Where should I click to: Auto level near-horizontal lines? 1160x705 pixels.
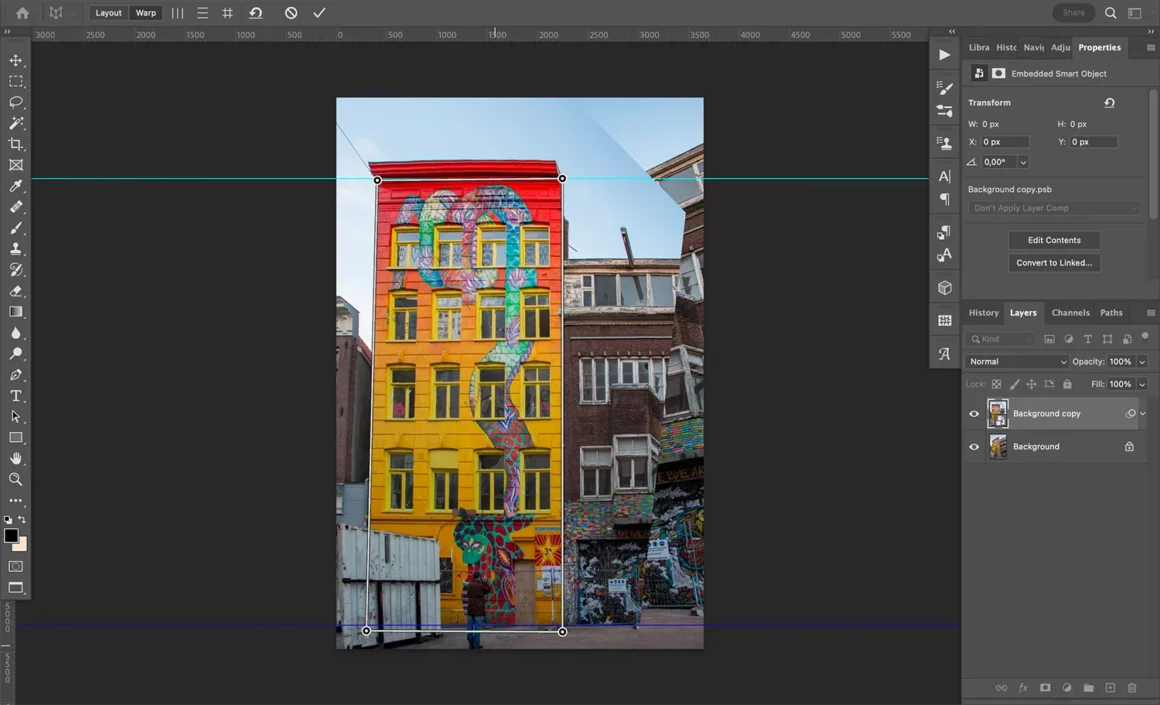(202, 13)
